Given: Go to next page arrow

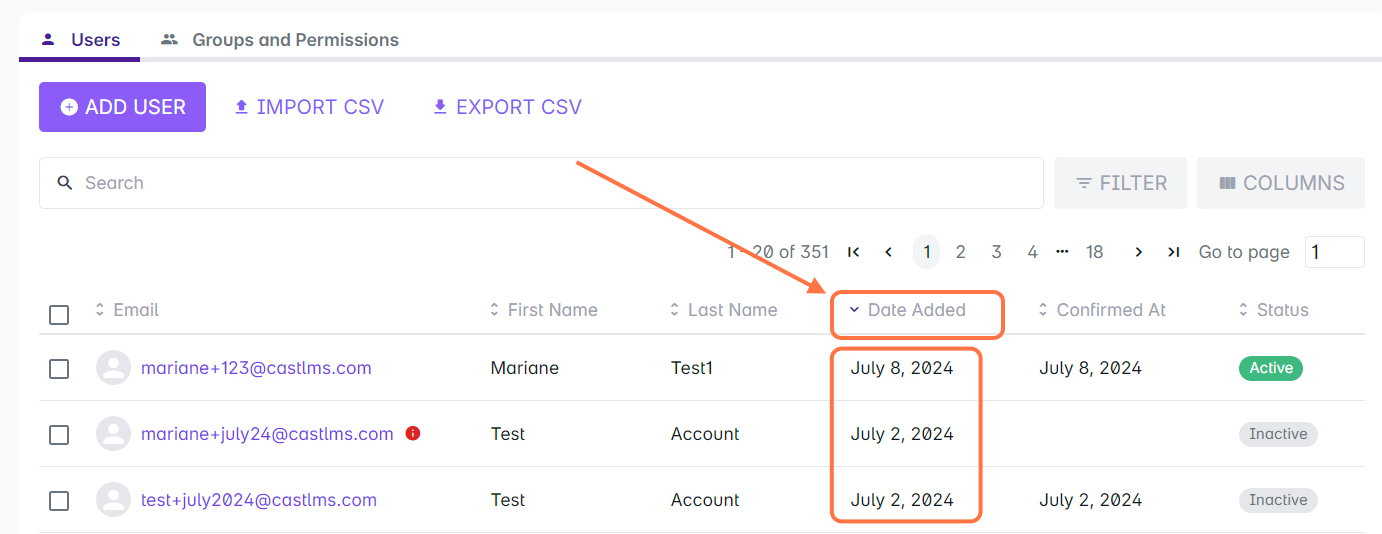Looking at the screenshot, I should click(1138, 252).
